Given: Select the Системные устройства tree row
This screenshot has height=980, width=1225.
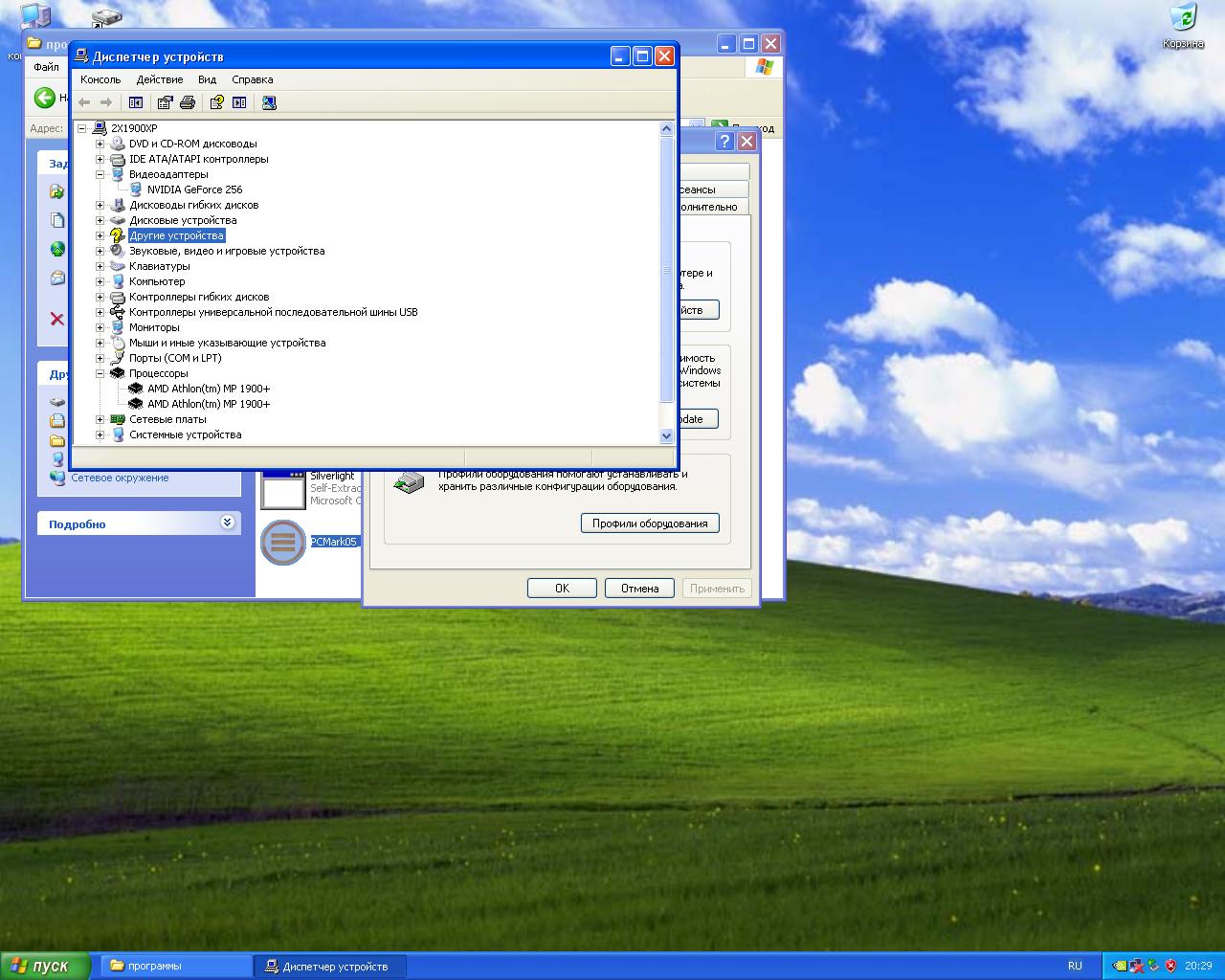Looking at the screenshot, I should coord(186,434).
